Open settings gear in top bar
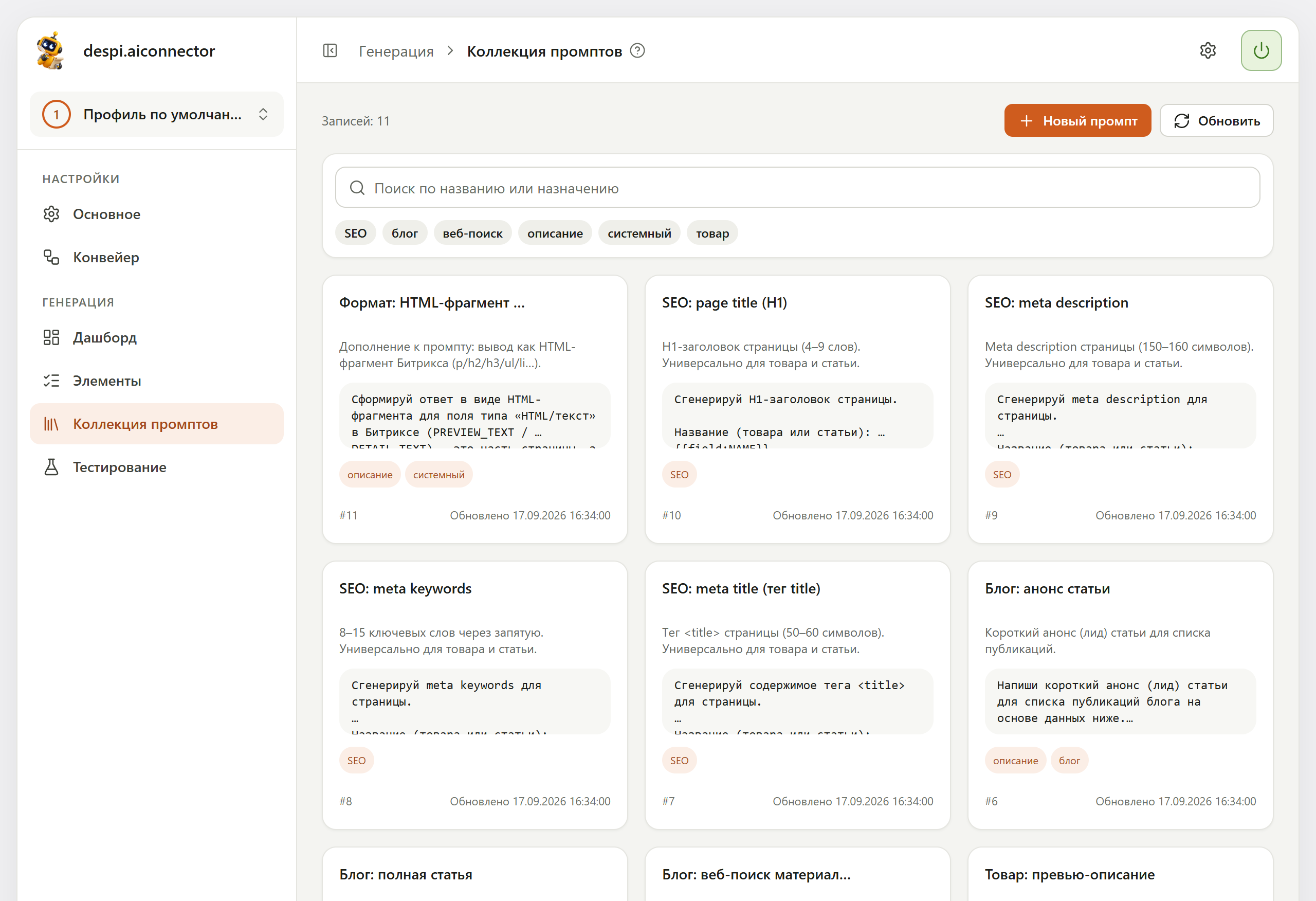The width and height of the screenshot is (1316, 901). 1208,50
